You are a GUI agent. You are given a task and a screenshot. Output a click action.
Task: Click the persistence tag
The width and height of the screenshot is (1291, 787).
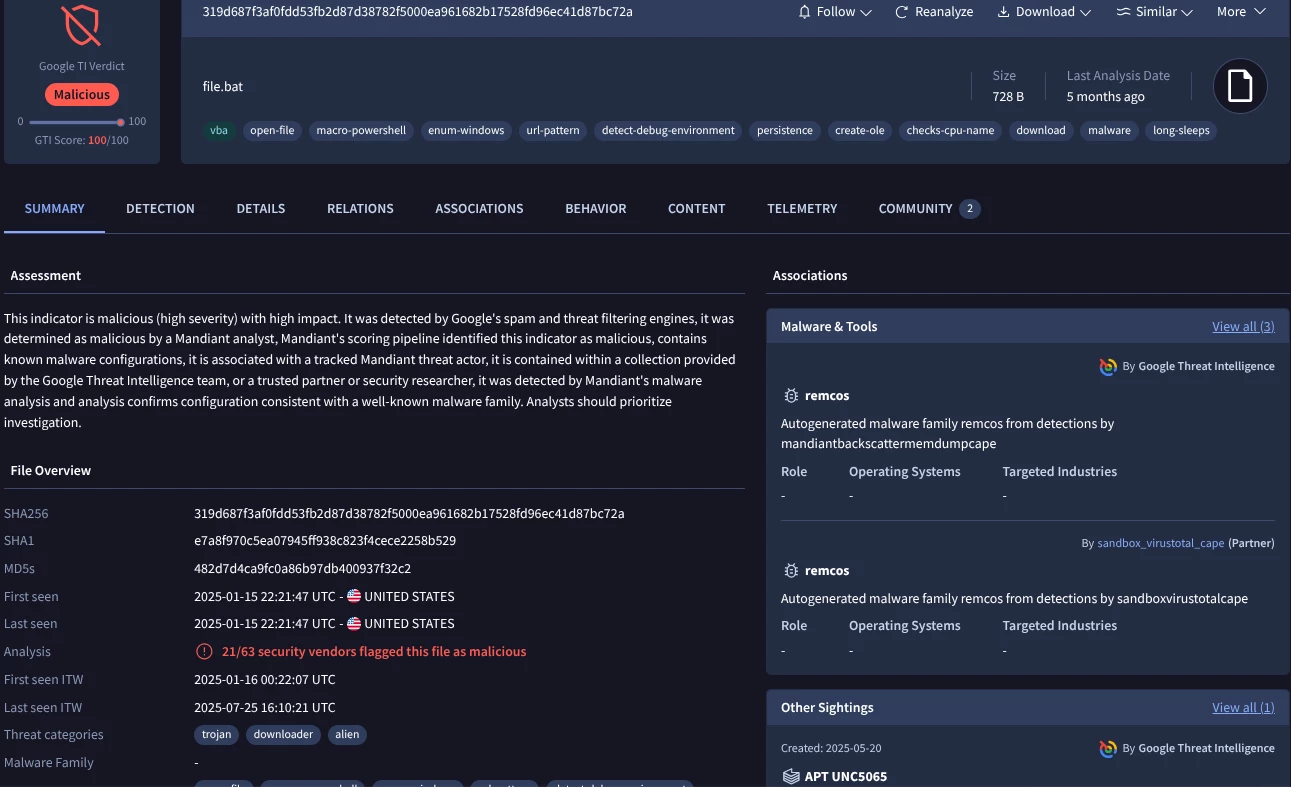785,130
